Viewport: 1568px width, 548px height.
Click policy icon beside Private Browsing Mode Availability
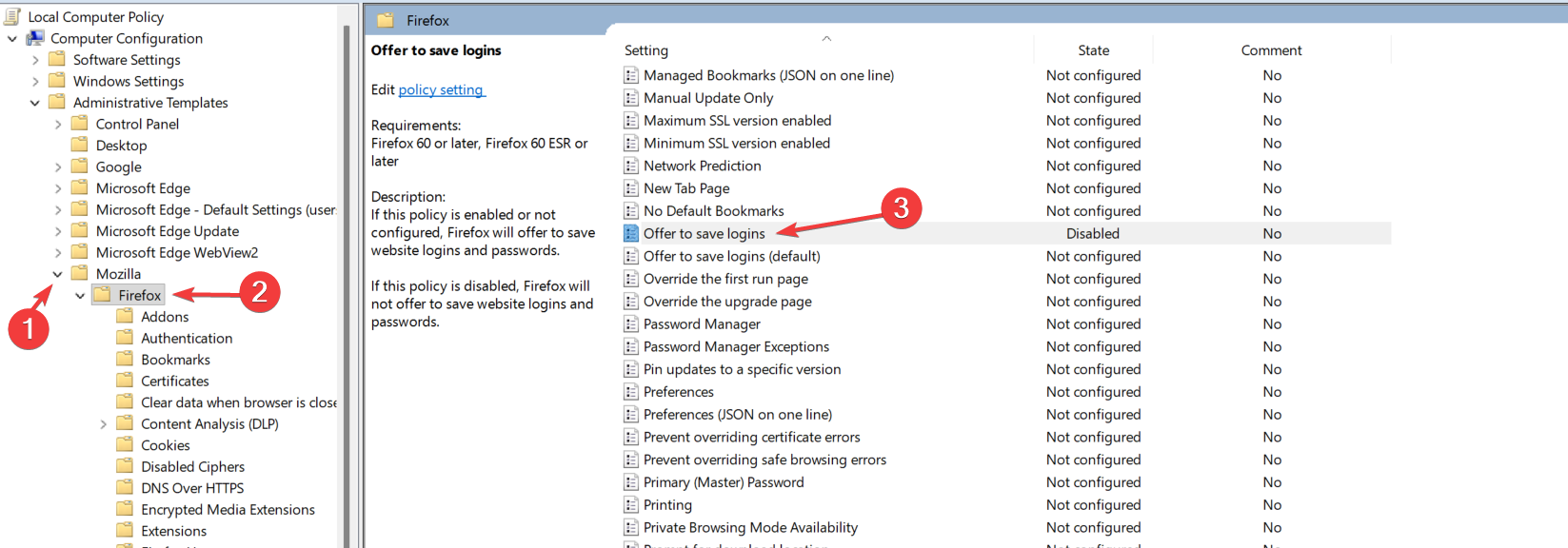631,528
